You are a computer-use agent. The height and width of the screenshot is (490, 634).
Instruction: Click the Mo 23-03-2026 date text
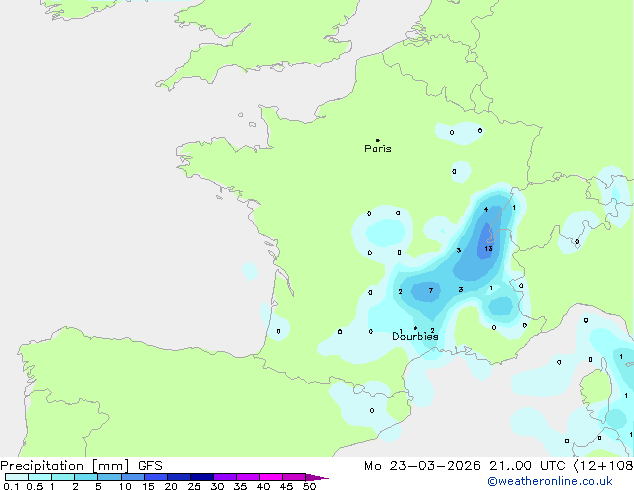[422, 466]
